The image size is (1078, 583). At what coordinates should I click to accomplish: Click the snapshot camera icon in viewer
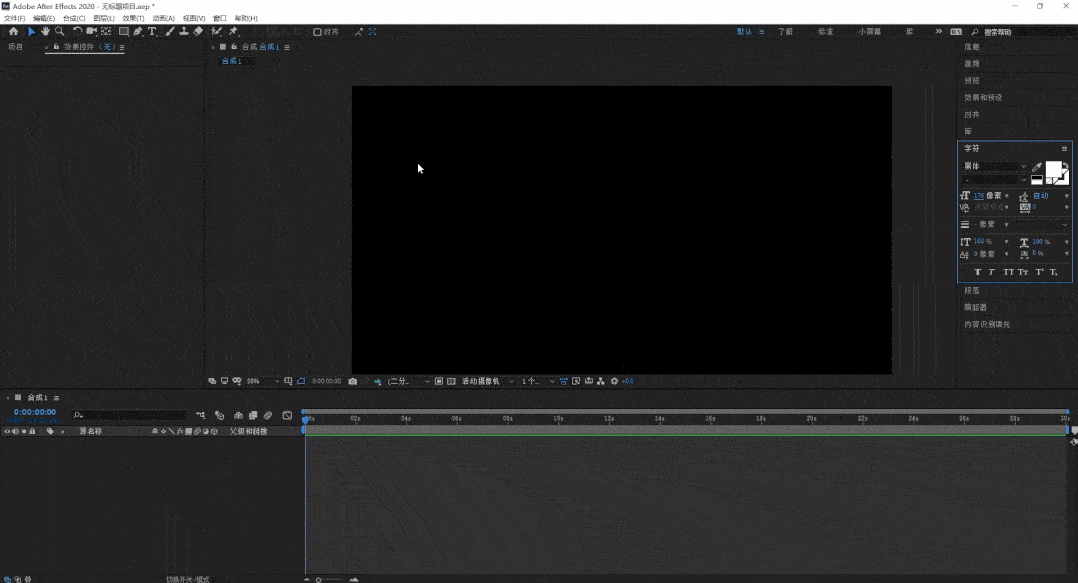pyautogui.click(x=353, y=381)
